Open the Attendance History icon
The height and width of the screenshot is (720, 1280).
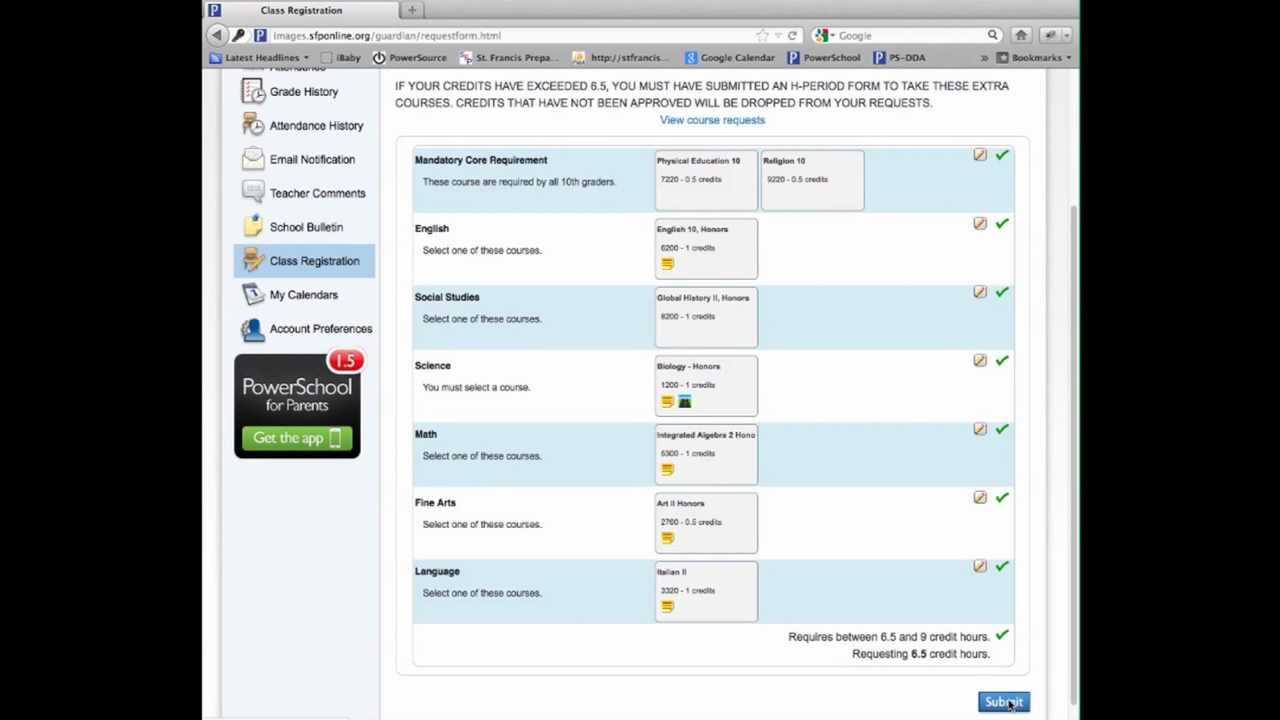253,125
